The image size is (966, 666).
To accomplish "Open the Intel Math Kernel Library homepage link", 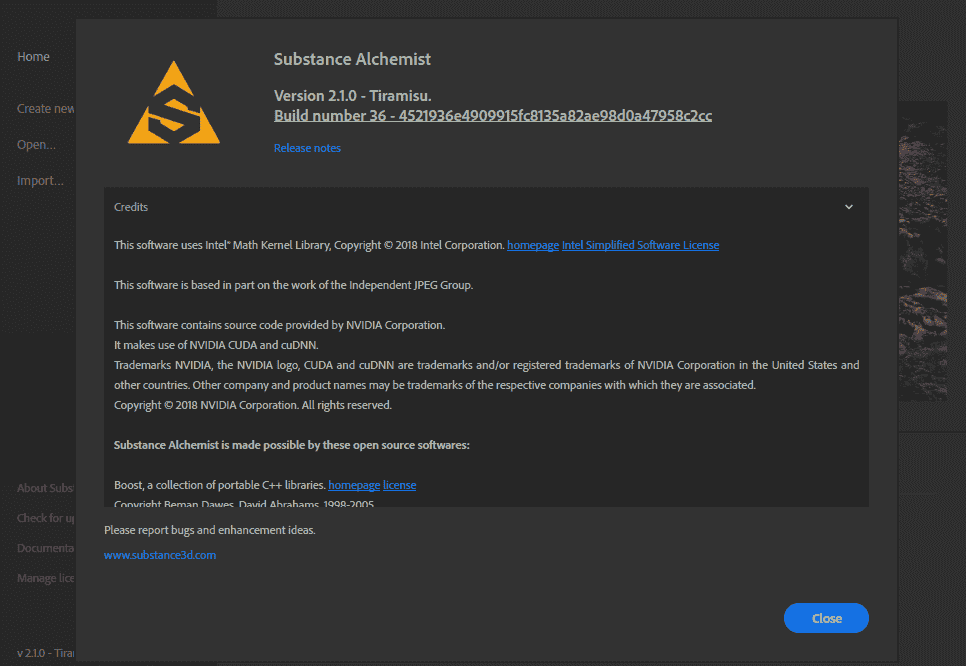I will (533, 244).
